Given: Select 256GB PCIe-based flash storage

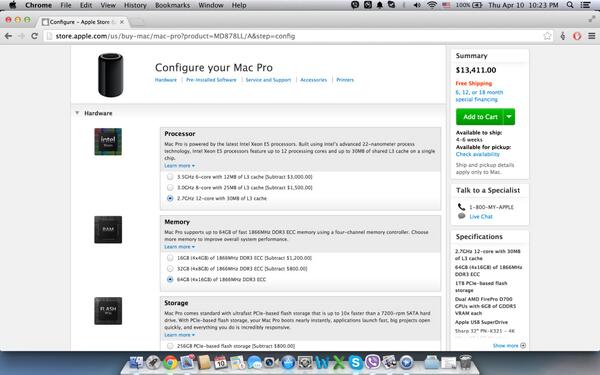Looking at the screenshot, I should point(170,346).
